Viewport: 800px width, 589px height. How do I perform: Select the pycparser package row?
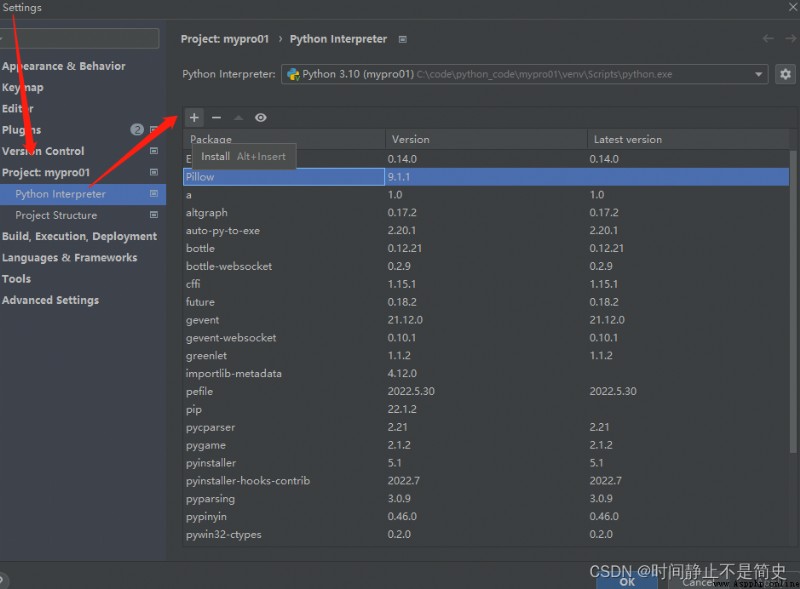486,427
